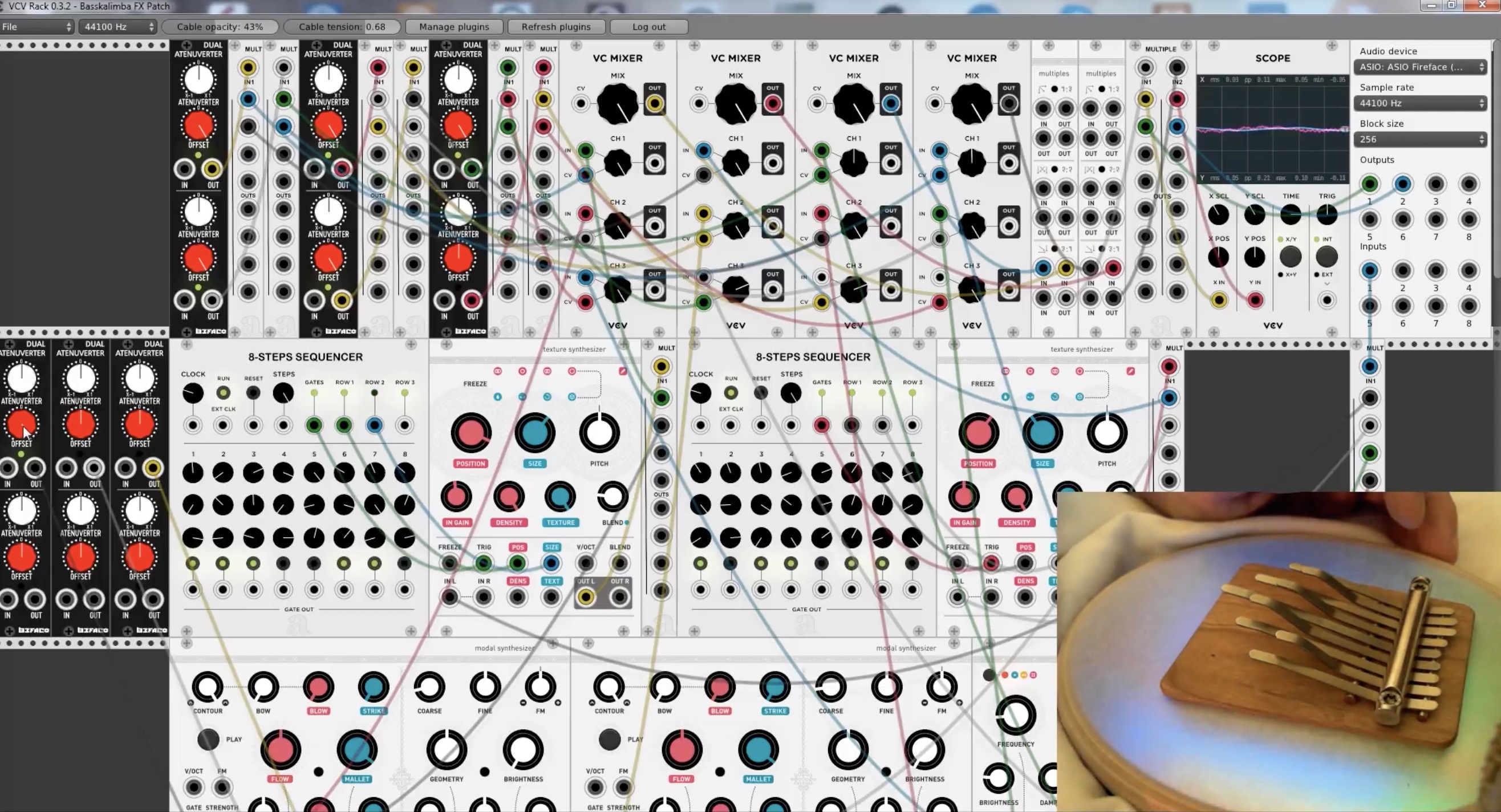Click the OUT L jack on the texture synthesizer
Viewport: 1501px width, 812px height.
point(586,596)
